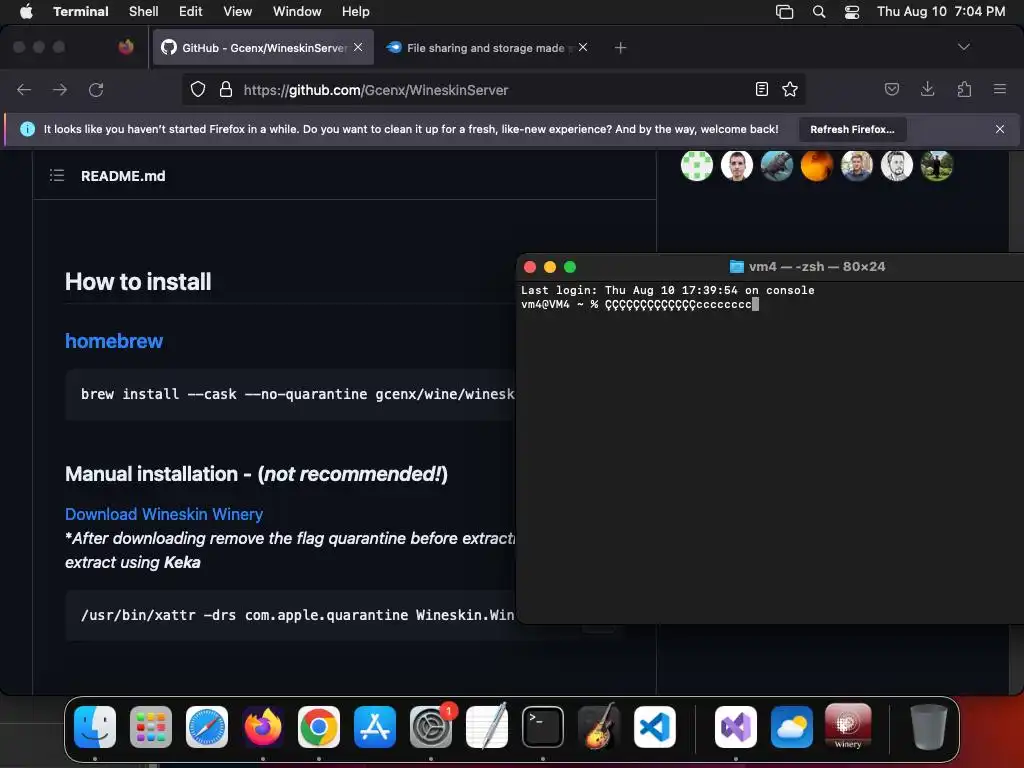The image size is (1024, 768).
Task: Open Google Chrome from the Dock
Action: [x=319, y=727]
